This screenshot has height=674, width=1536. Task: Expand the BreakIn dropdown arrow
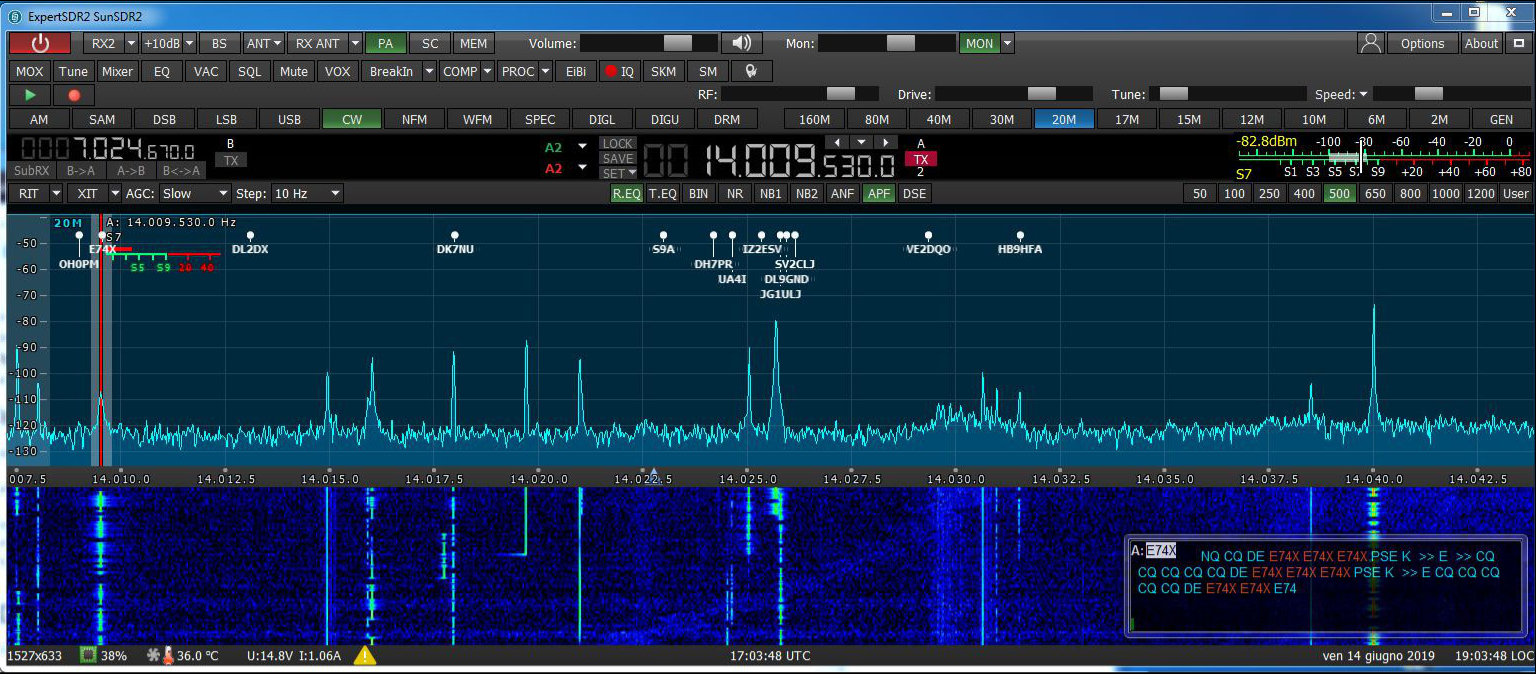(x=429, y=71)
